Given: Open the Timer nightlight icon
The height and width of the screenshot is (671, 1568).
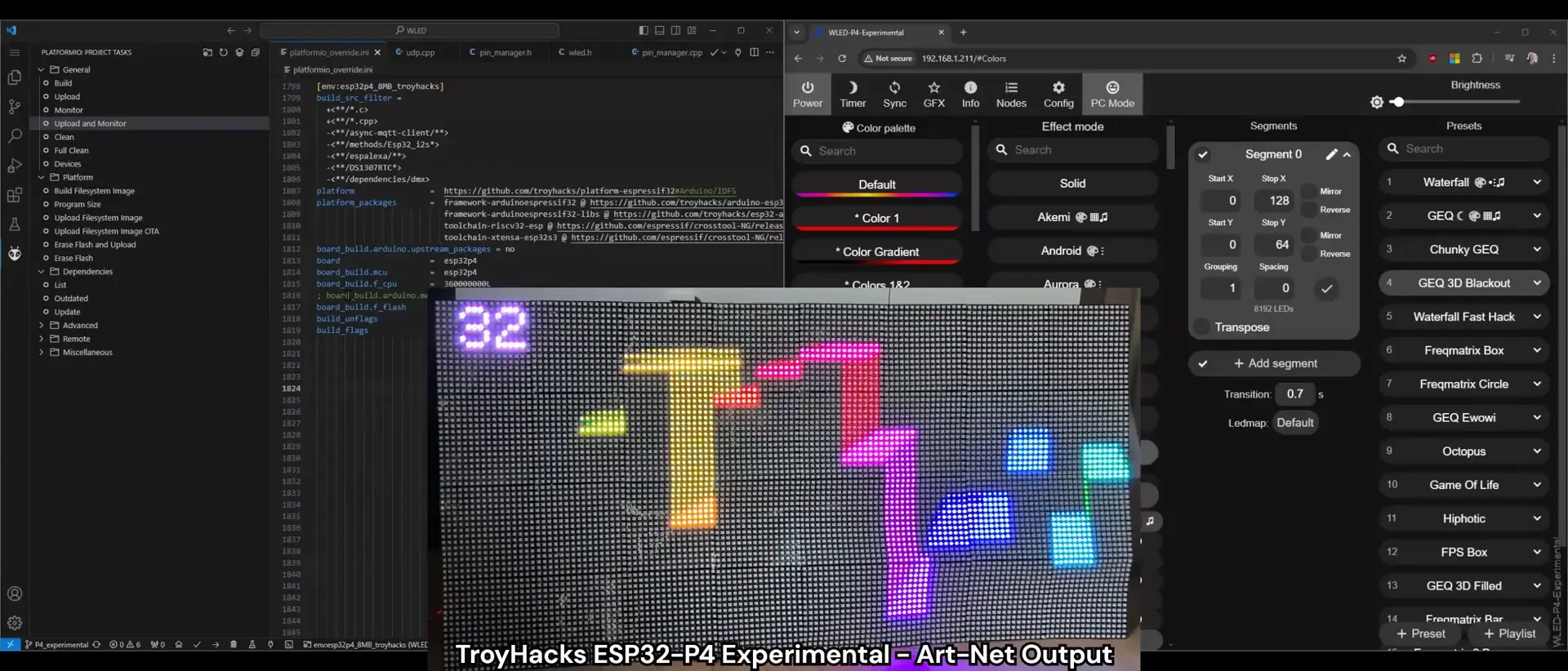Looking at the screenshot, I should tap(853, 94).
